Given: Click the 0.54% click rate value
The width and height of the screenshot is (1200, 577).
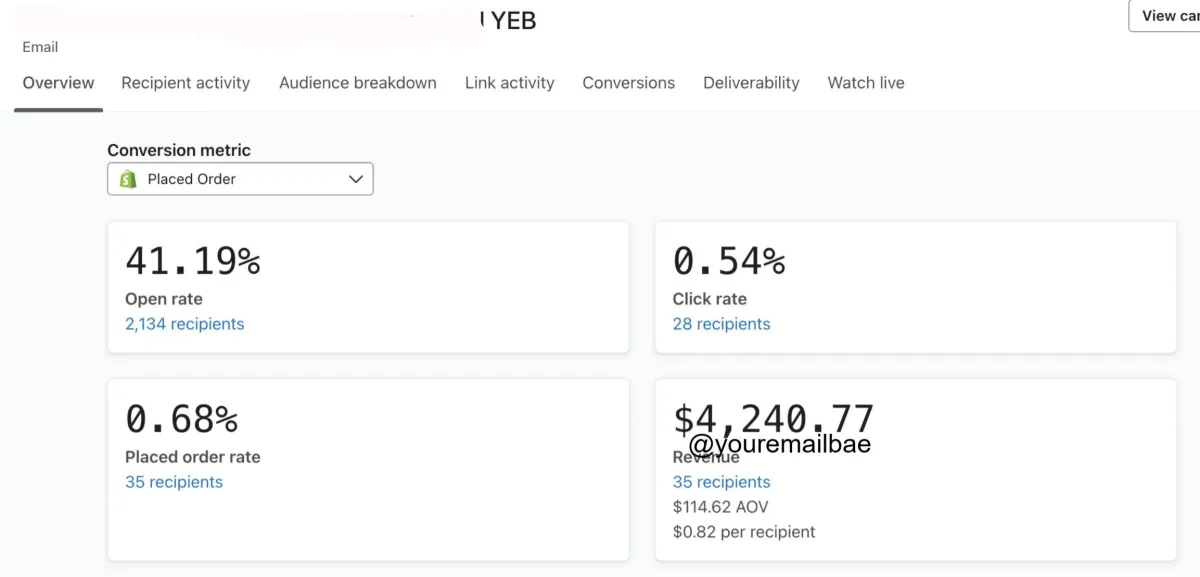Looking at the screenshot, I should (x=729, y=262).
